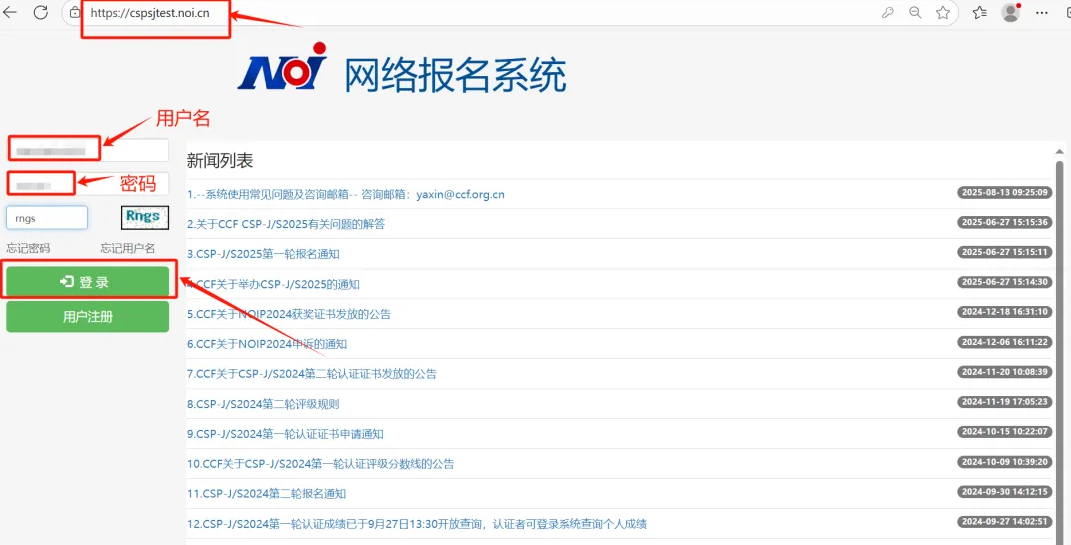This screenshot has height=545, width=1071.
Task: Open the 忘记用户名 forgot username link
Action: (x=128, y=248)
